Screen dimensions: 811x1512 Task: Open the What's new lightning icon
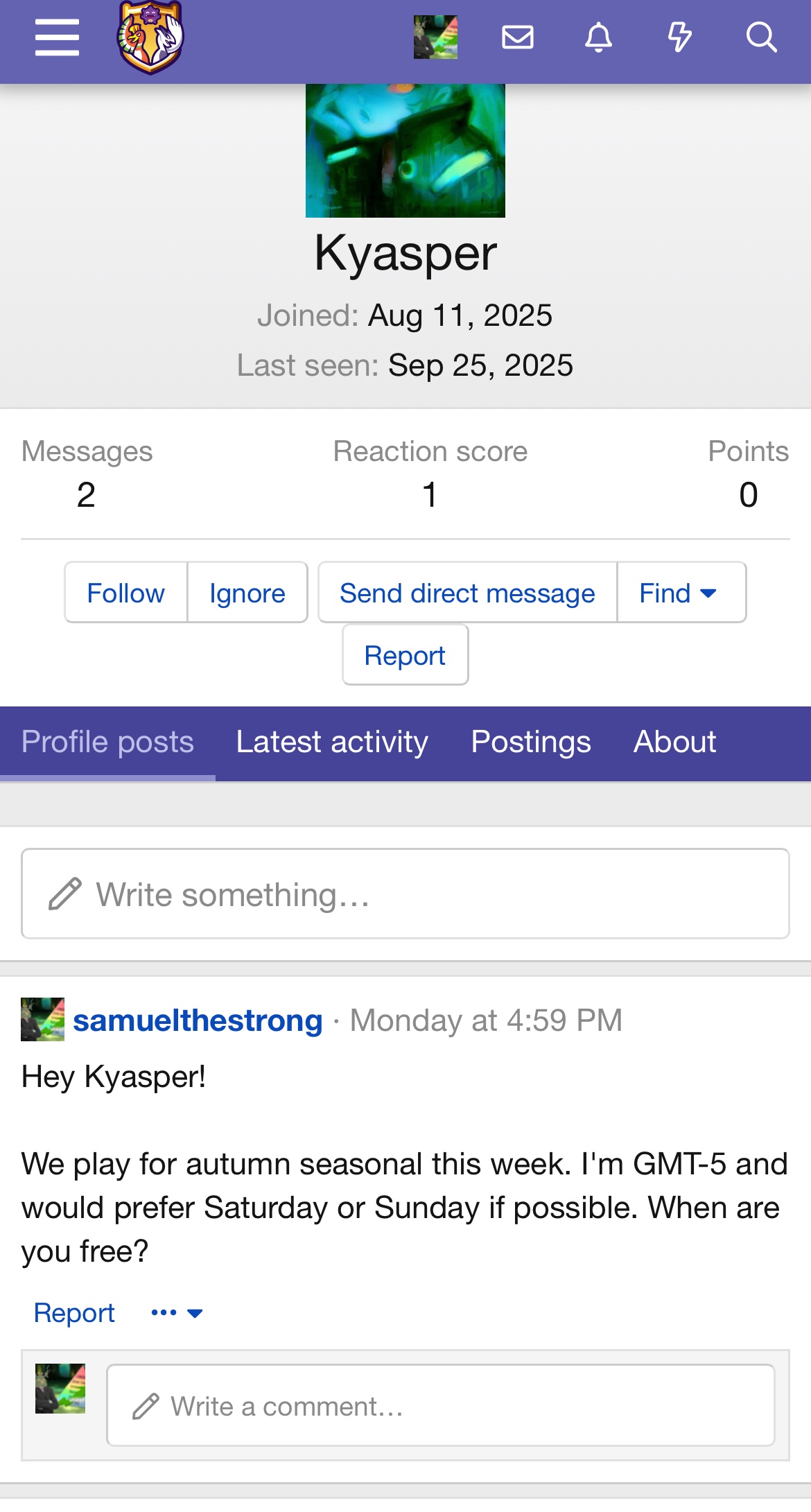679,37
